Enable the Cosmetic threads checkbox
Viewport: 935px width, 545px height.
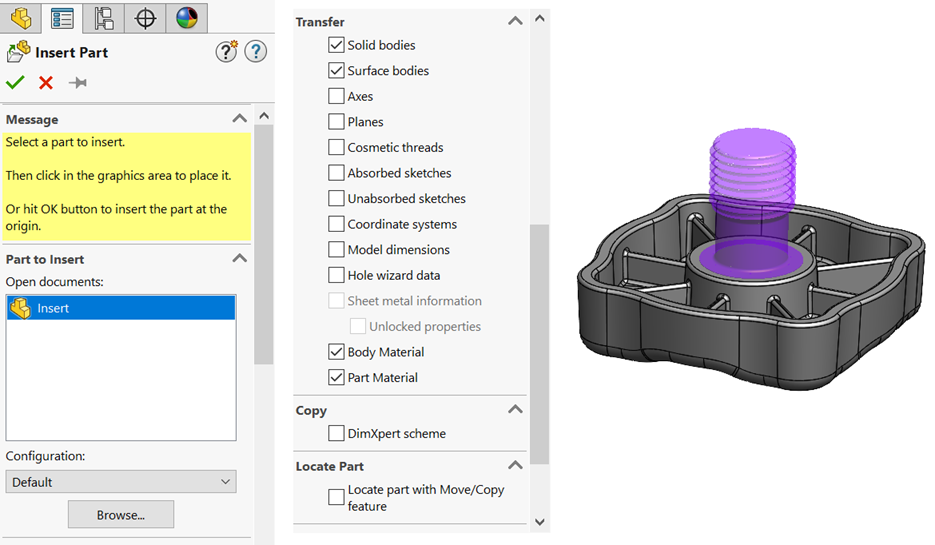point(336,147)
